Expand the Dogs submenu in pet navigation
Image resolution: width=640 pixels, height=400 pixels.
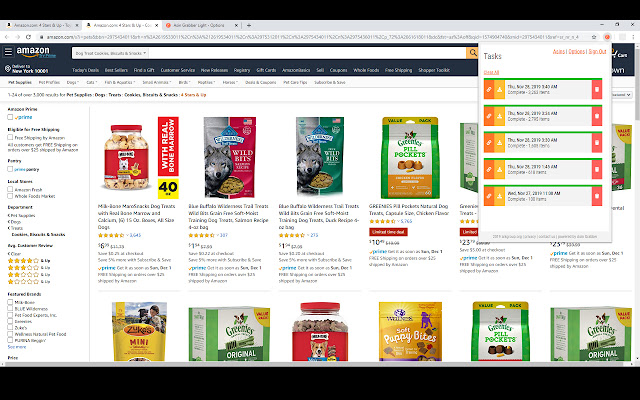tap(73, 82)
